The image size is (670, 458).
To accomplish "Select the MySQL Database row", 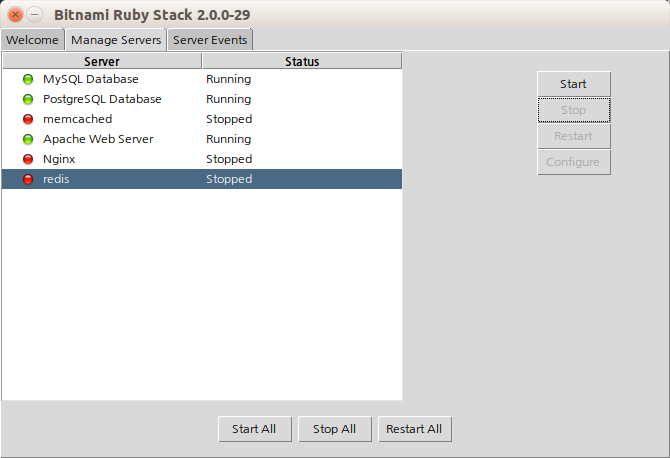I will (202, 79).
